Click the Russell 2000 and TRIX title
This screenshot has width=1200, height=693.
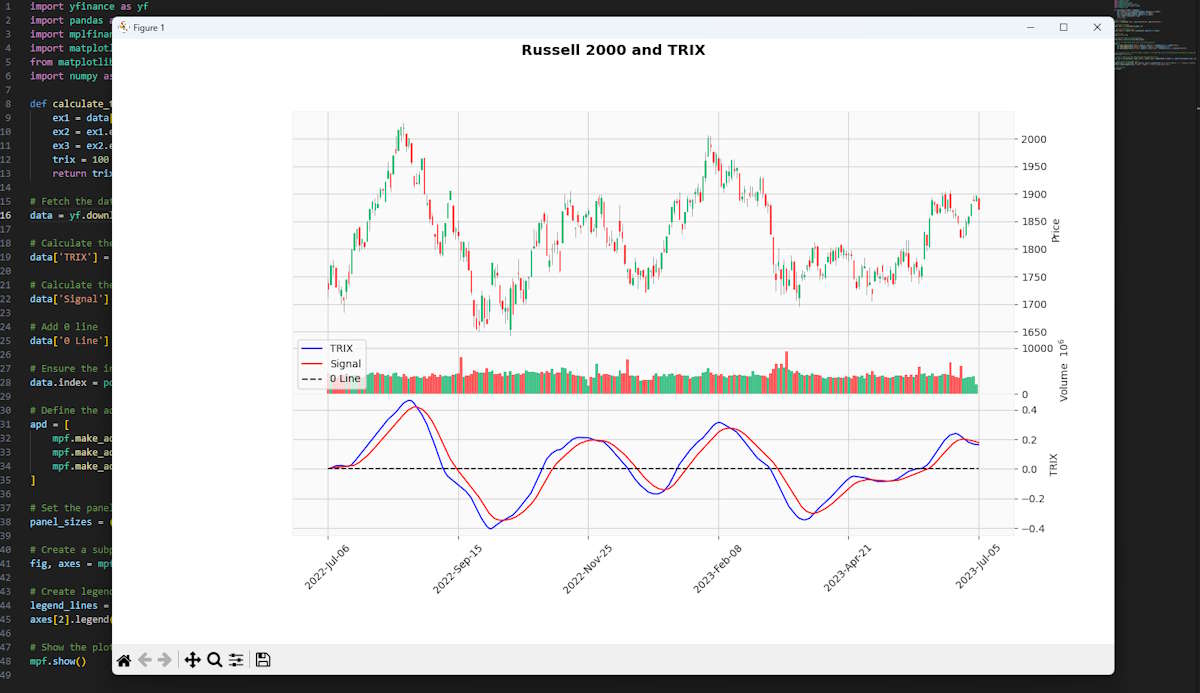[613, 49]
